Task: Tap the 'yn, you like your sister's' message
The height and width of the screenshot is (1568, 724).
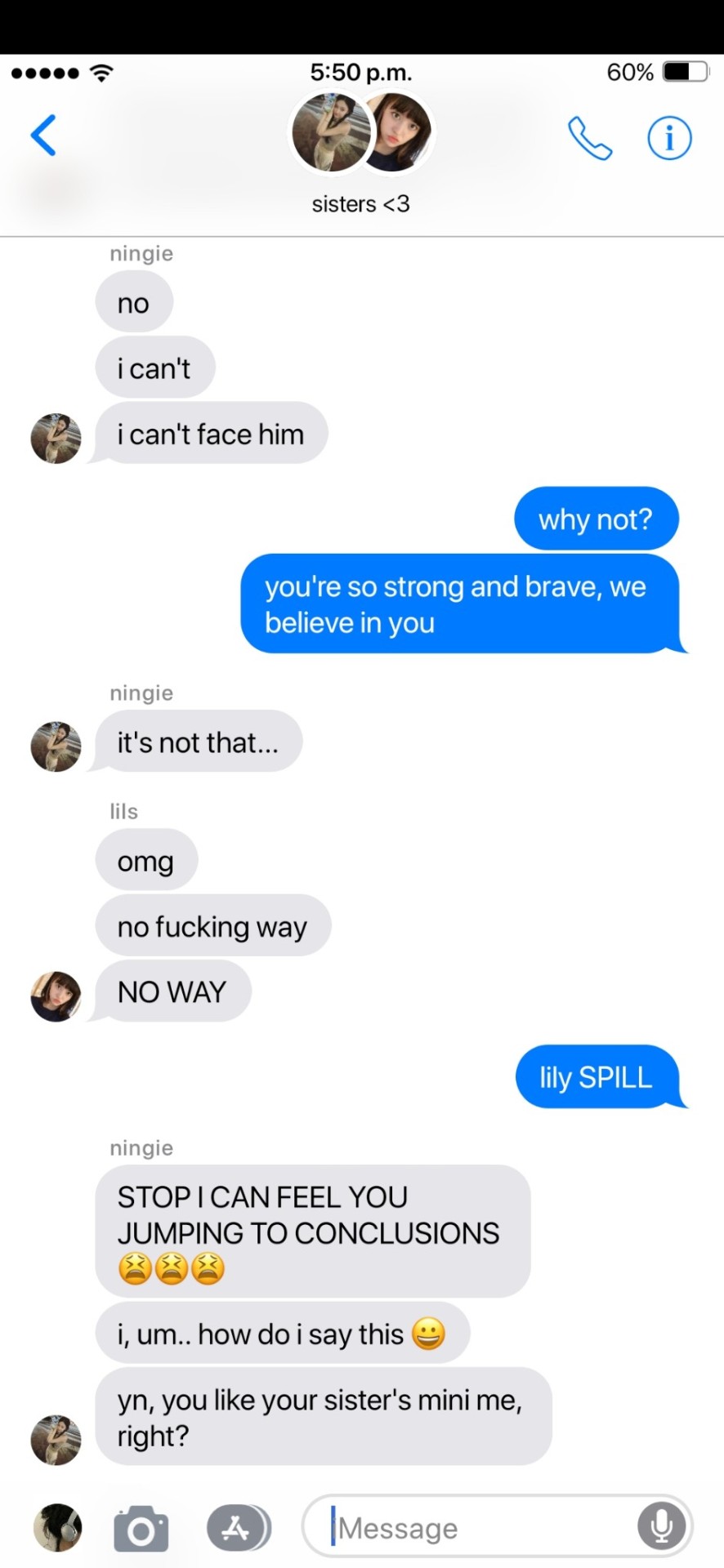Action: point(324,1417)
